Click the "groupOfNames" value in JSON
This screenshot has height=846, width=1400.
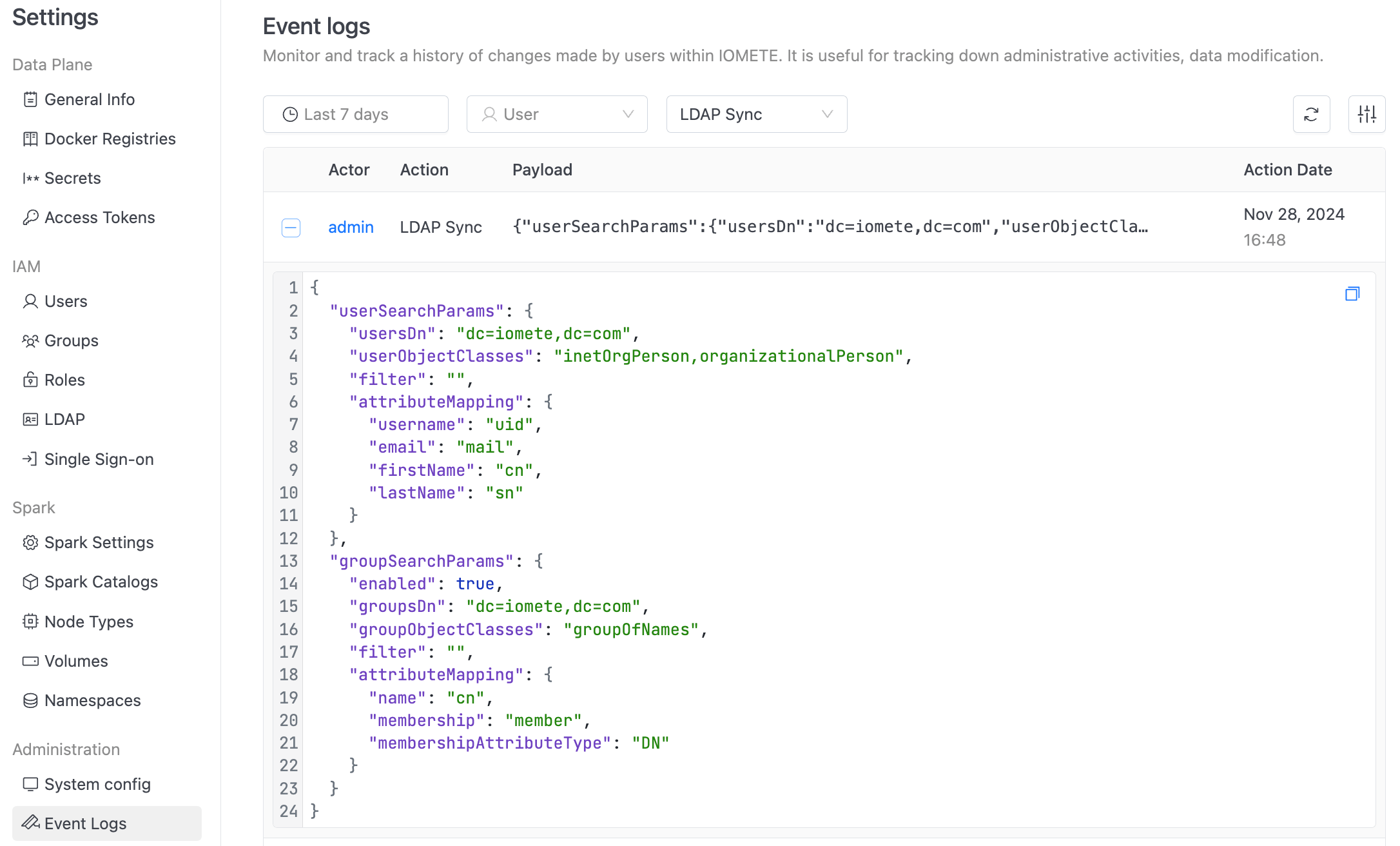coord(631,629)
